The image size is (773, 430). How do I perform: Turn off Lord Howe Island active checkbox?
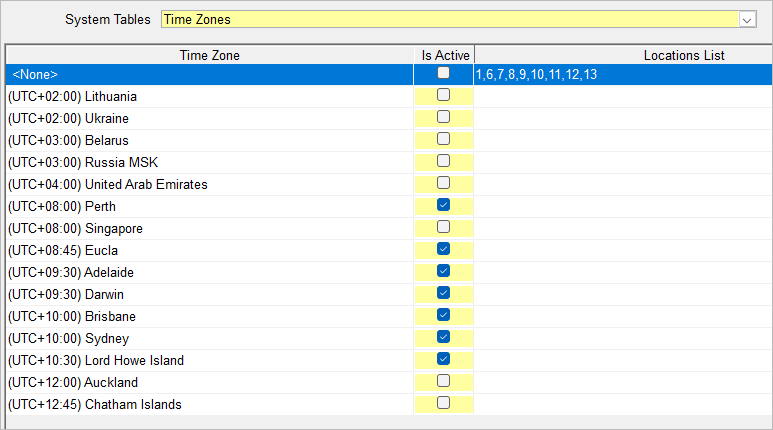tap(443, 358)
